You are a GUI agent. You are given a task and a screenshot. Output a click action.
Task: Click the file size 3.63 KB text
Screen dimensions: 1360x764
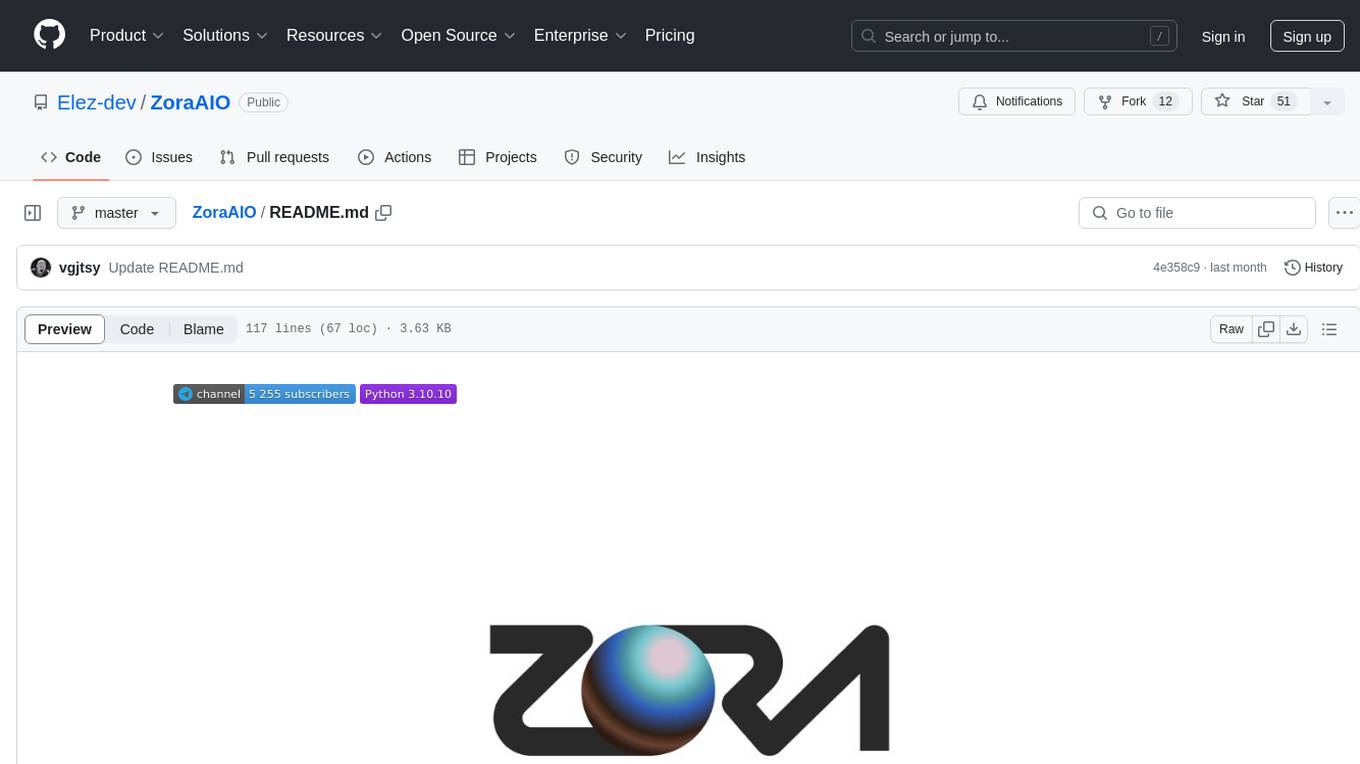coord(425,329)
